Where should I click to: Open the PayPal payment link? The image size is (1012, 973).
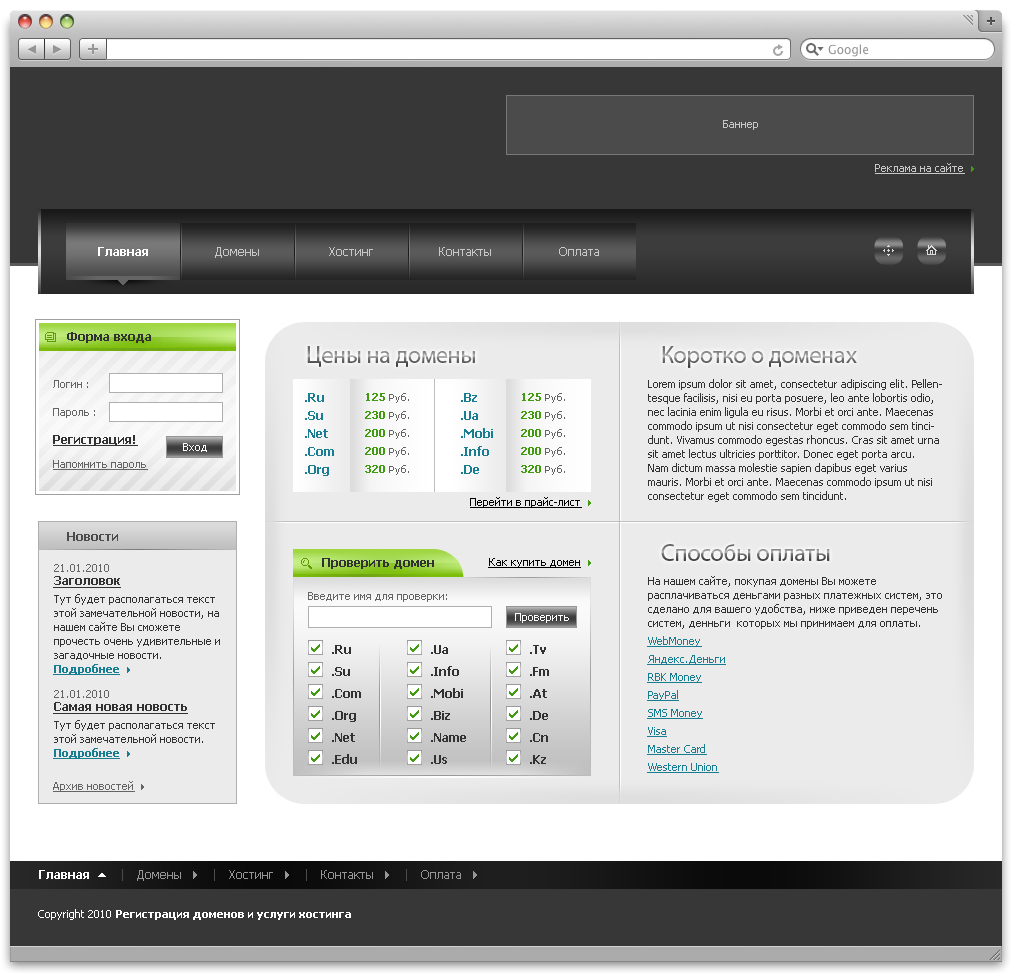coord(663,696)
